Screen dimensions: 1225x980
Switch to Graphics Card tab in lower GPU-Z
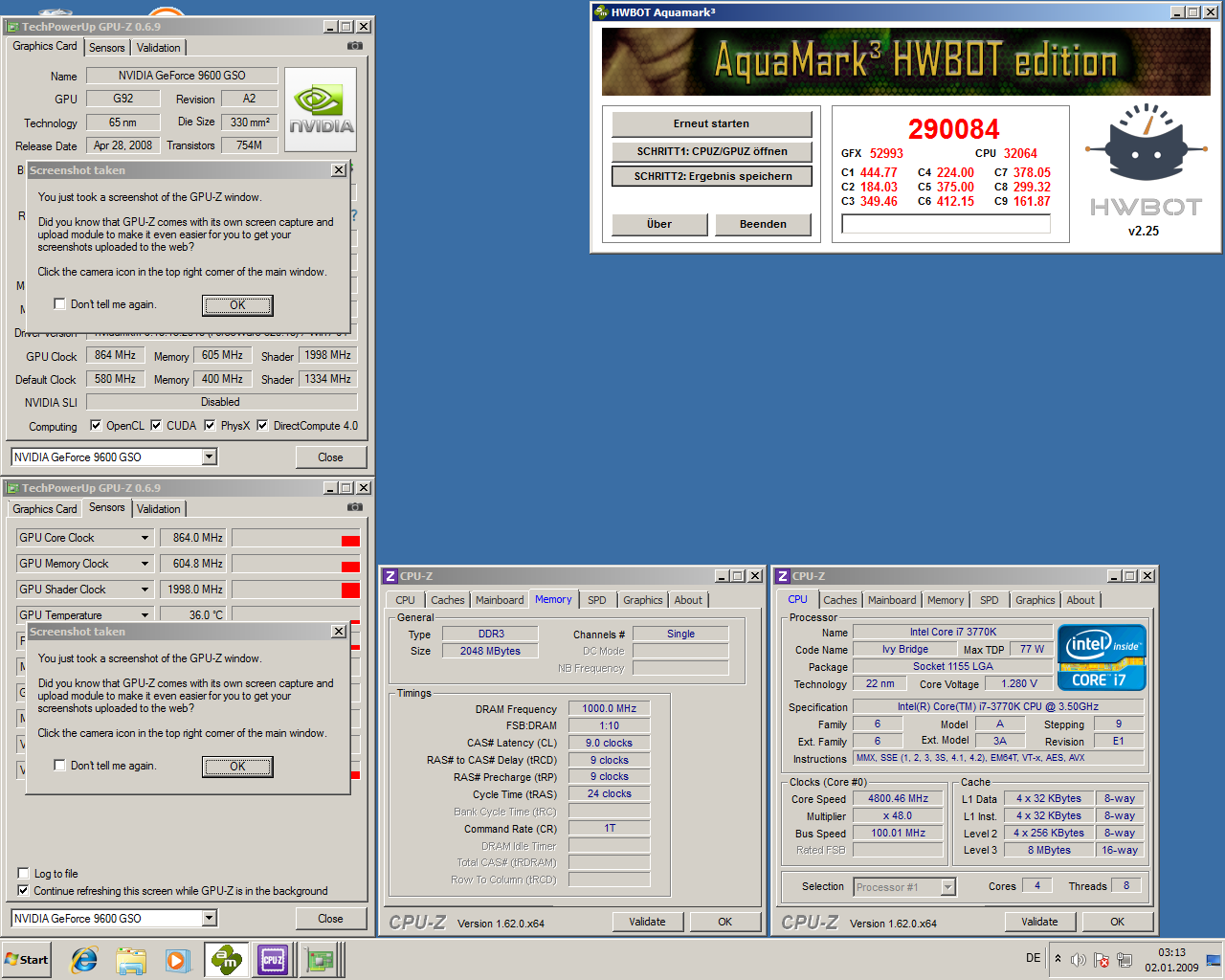(x=45, y=509)
